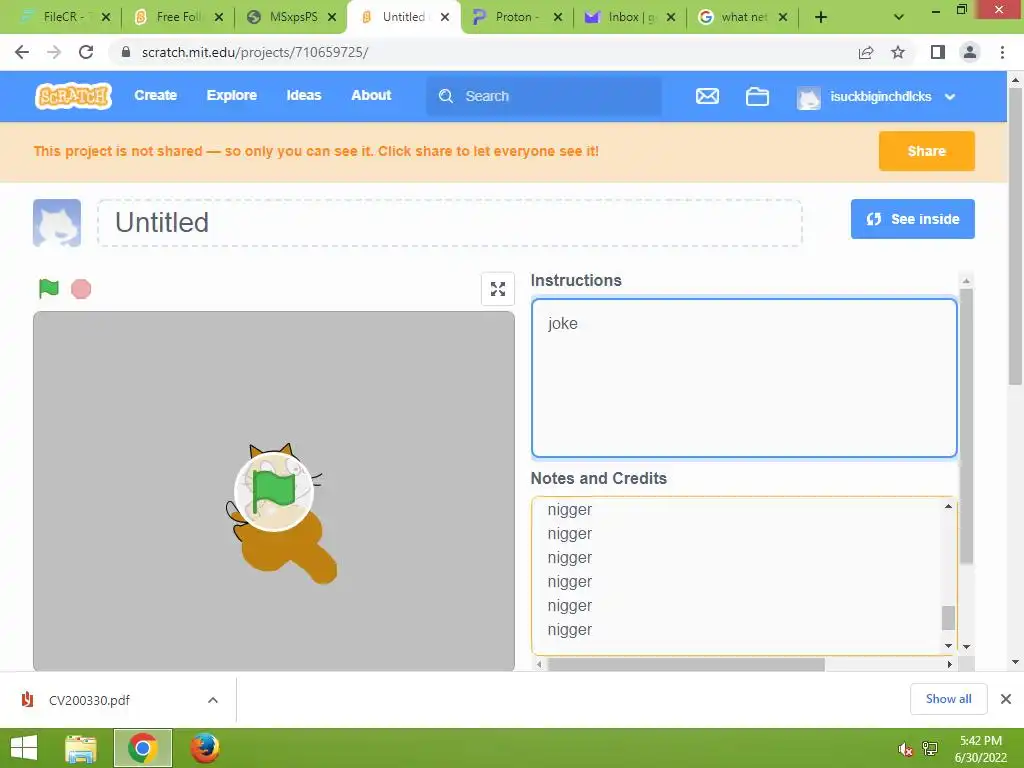Enter full screen mode for the stage
The image size is (1024, 768).
(x=498, y=289)
